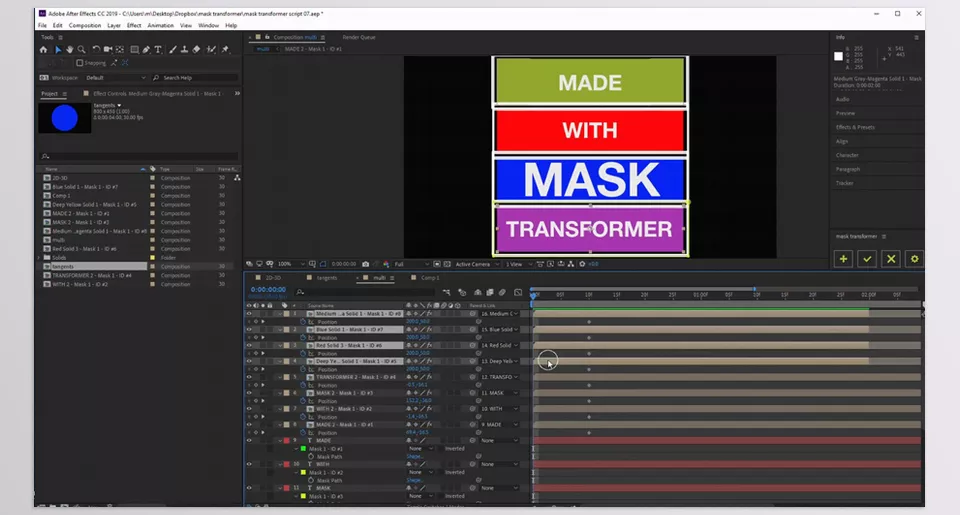Screen dimensions: 960x515
Task: Select the Rectangle shape tool
Action: (x=134, y=50)
